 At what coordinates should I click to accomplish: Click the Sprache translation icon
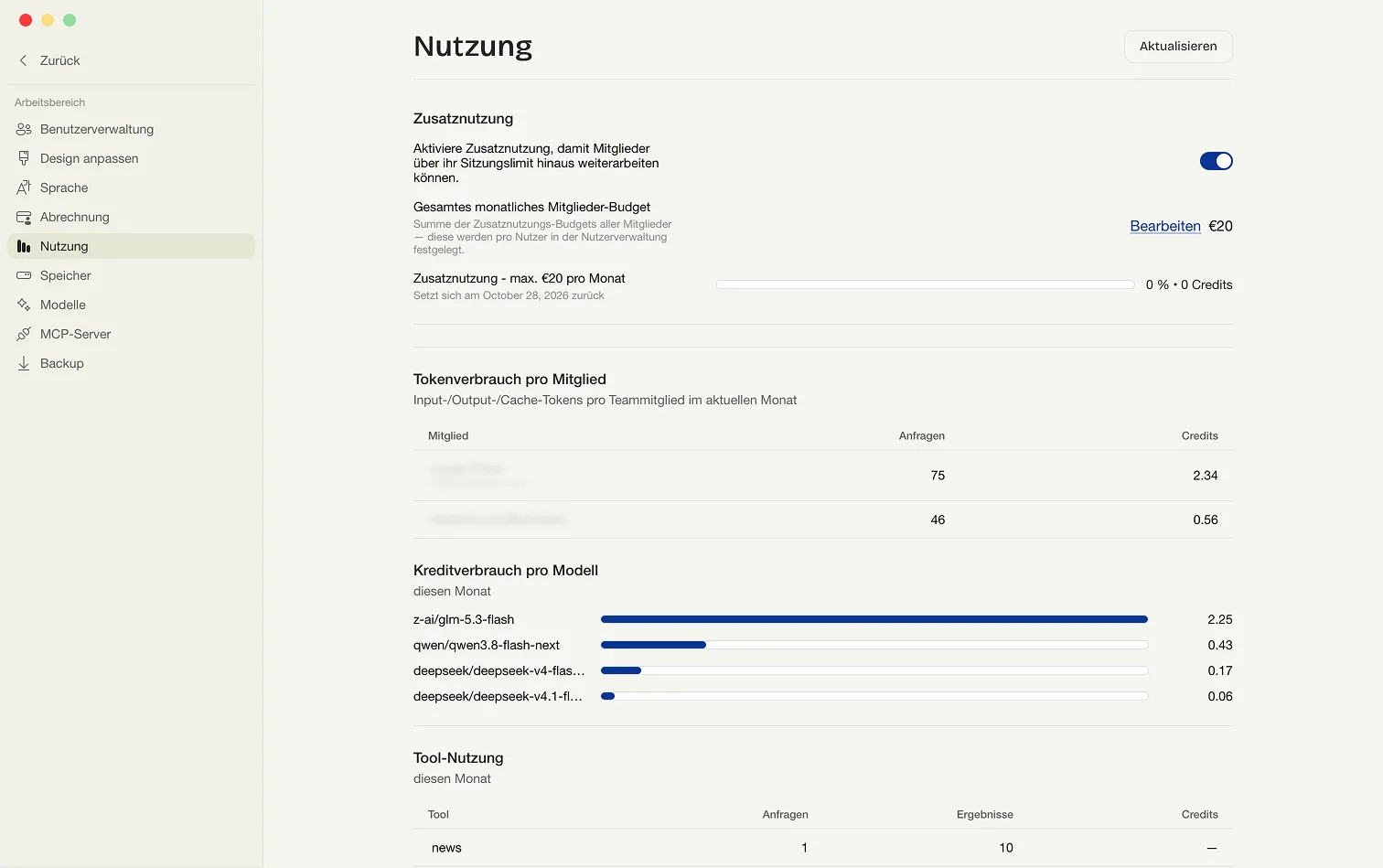24,188
